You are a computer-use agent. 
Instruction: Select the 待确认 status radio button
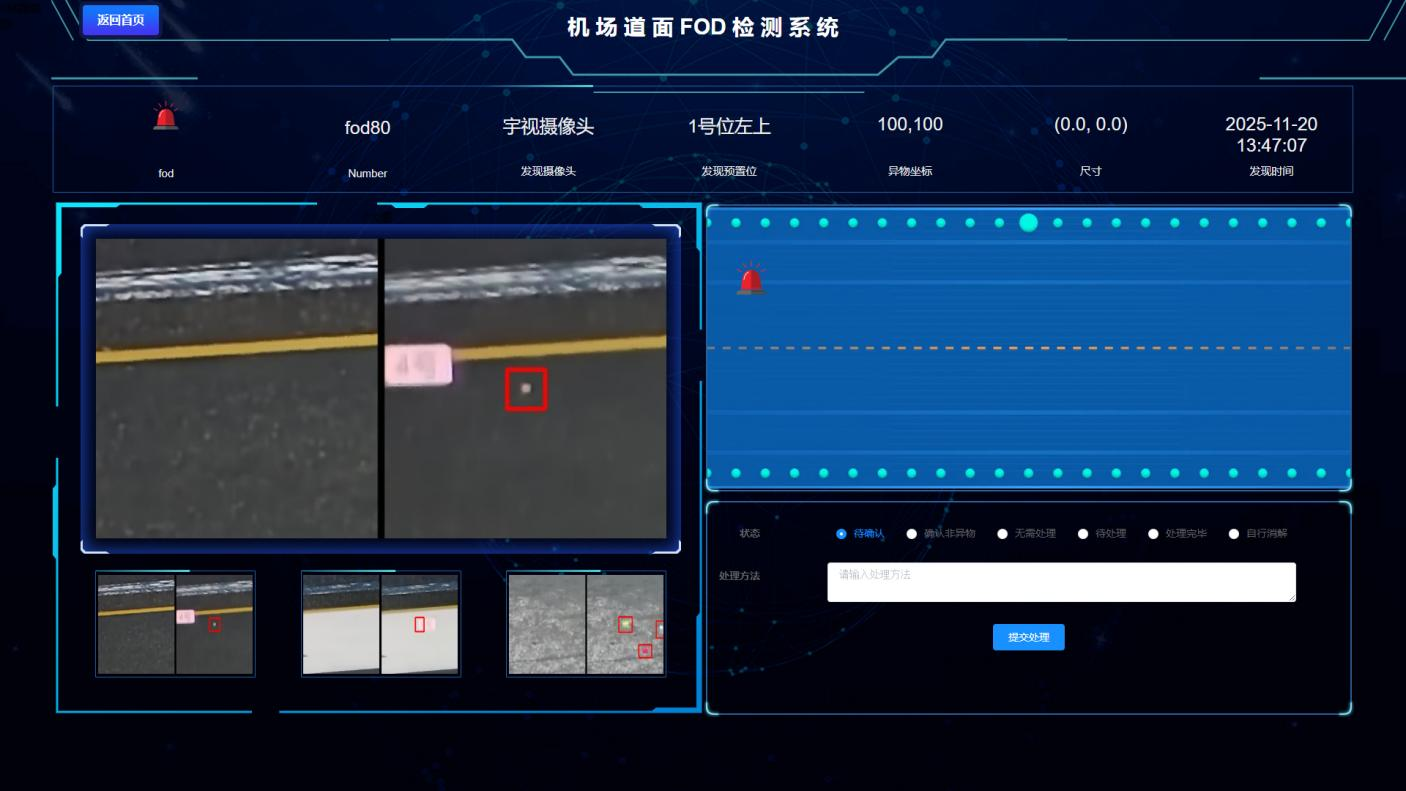coord(841,534)
